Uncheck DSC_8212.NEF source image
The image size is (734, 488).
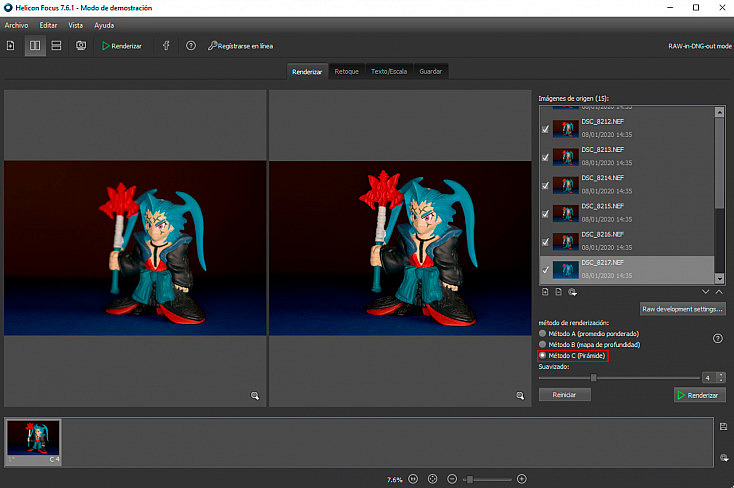tap(545, 129)
